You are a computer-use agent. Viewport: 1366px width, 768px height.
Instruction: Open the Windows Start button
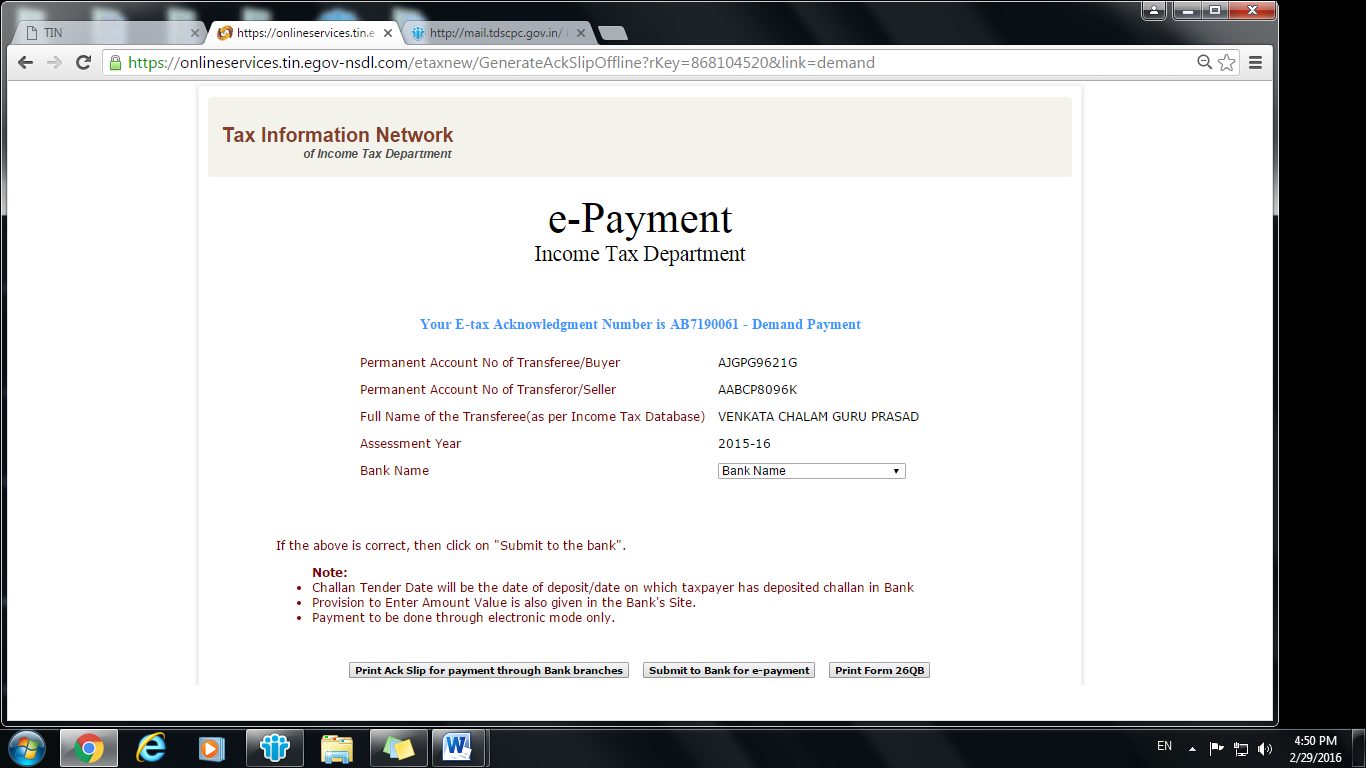point(26,748)
